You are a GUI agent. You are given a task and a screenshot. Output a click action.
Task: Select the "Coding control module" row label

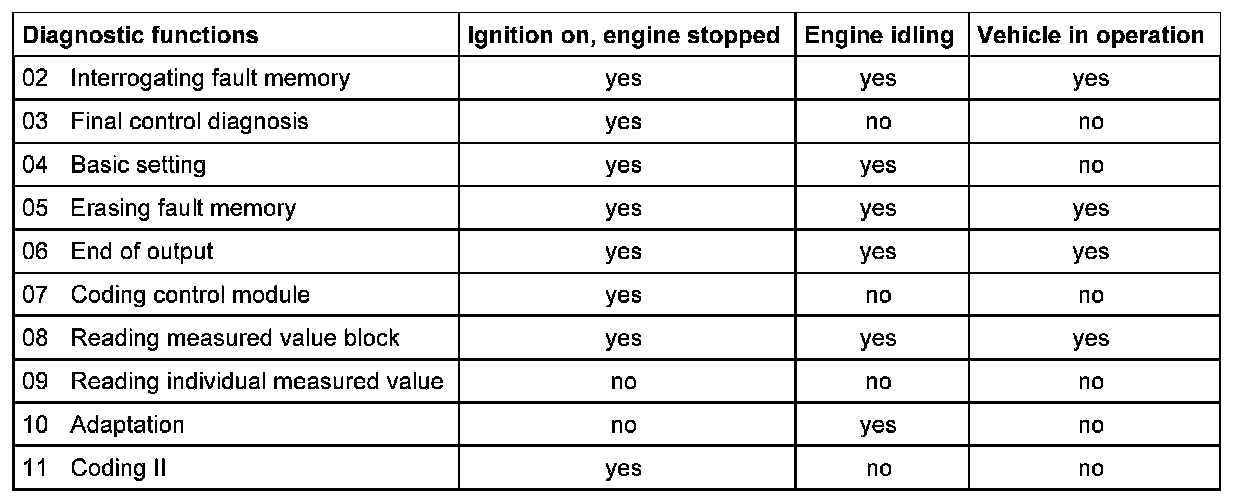click(x=190, y=295)
